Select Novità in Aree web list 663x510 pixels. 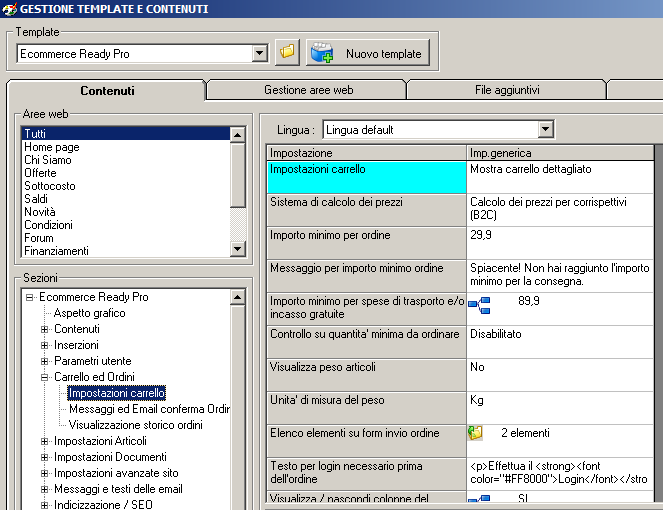(126, 212)
